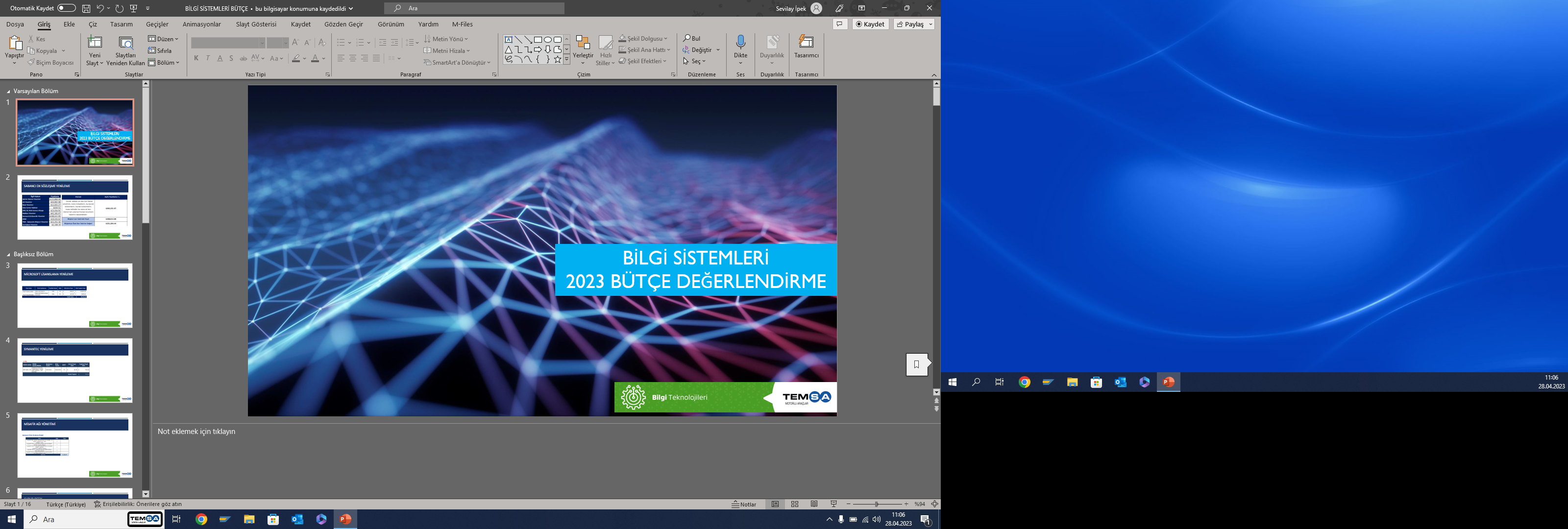Open the Quick Access Toolbar customize dropdown
Screen dimensions: 1568x529
point(148,8)
